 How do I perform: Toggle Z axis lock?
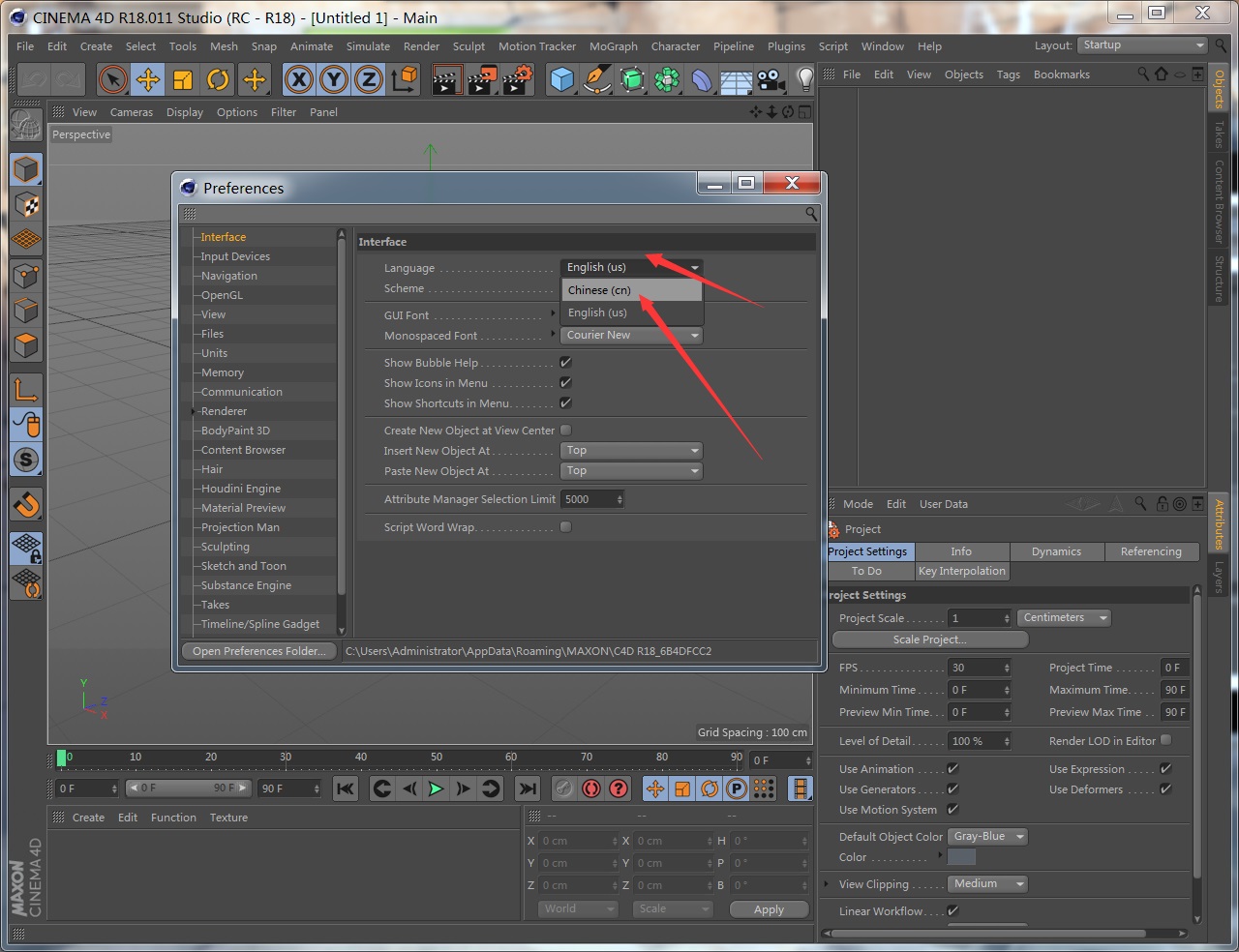click(x=369, y=79)
